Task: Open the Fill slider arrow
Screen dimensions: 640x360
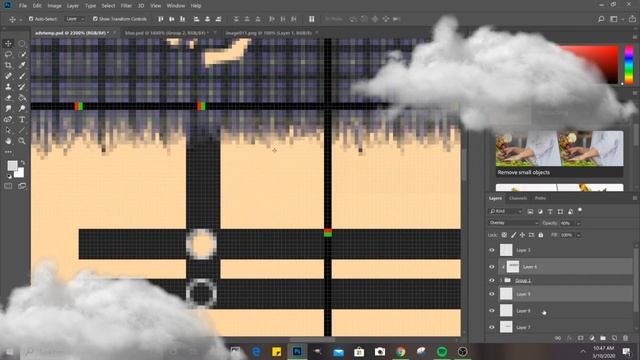Action: tap(578, 235)
